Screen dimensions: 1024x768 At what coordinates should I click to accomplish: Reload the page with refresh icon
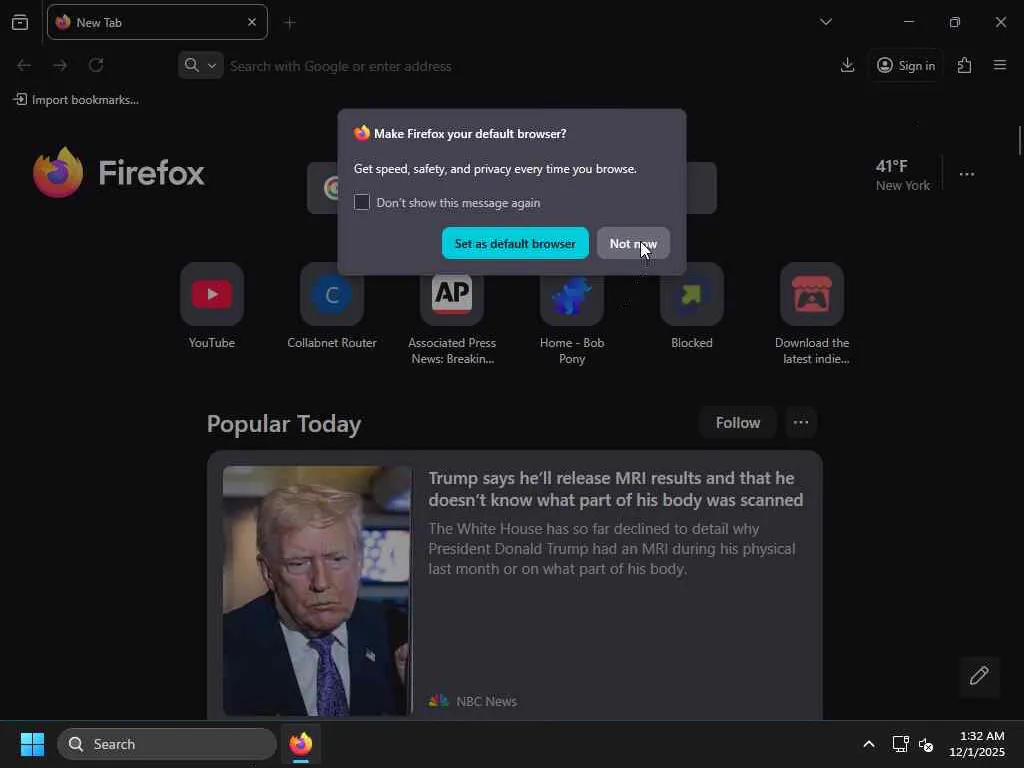click(96, 65)
